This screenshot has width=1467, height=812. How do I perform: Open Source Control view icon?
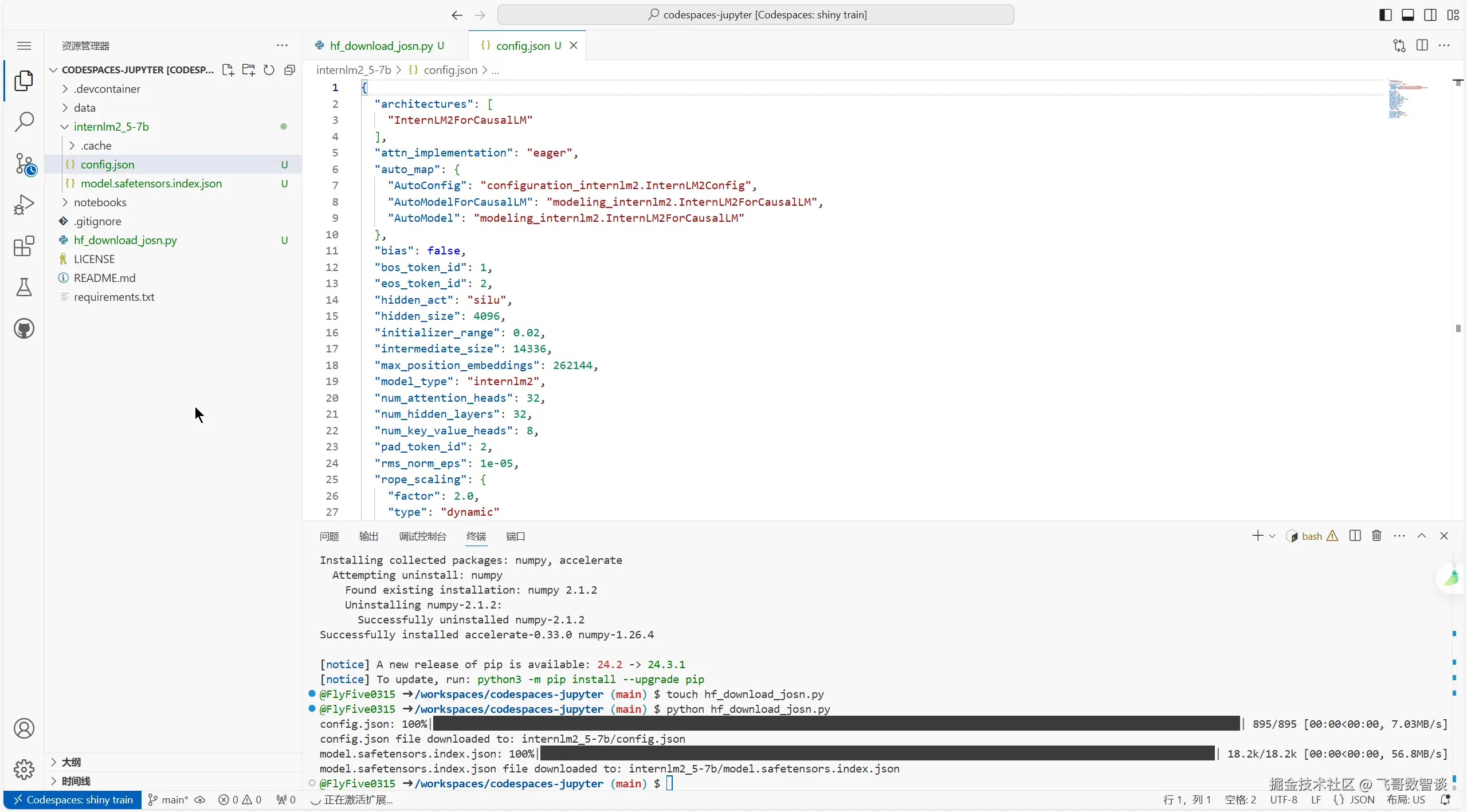coord(24,164)
